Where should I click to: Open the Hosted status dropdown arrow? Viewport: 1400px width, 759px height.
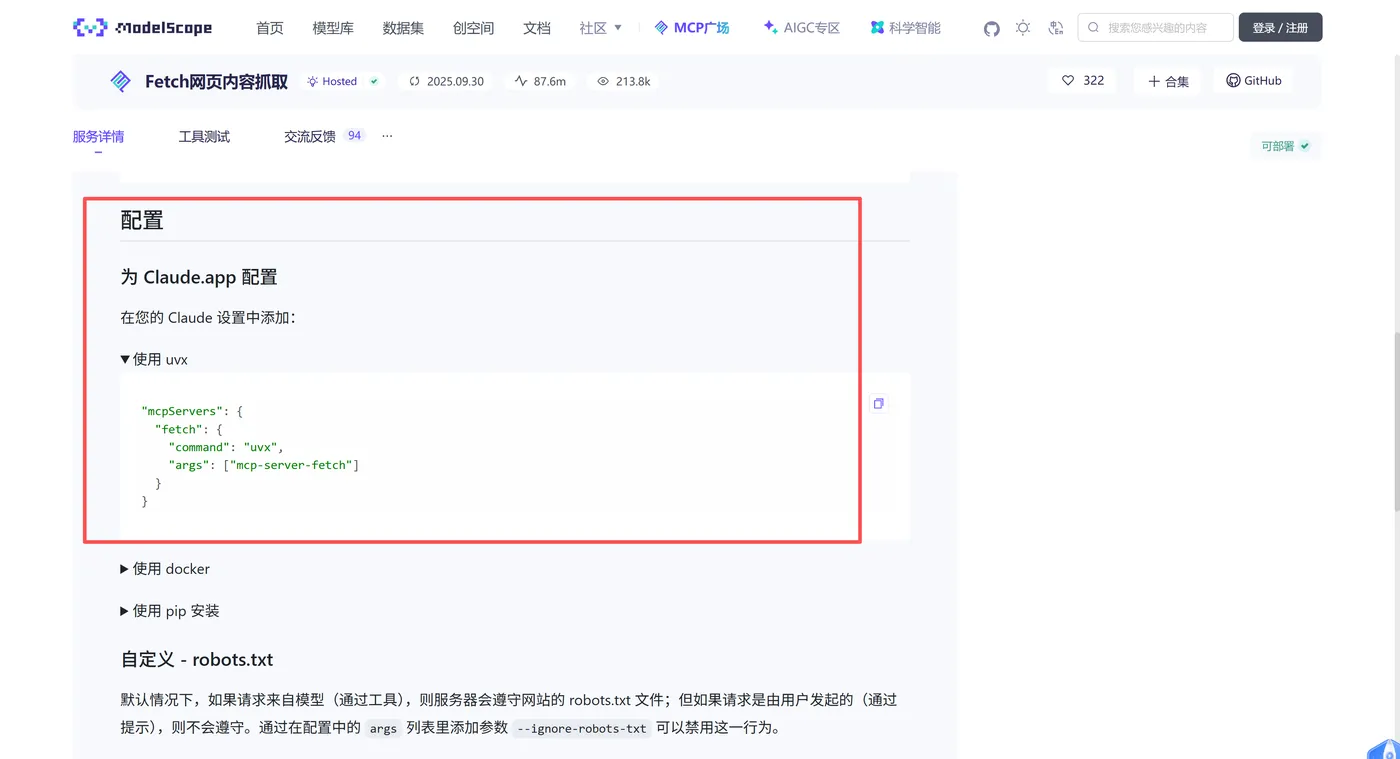[x=372, y=81]
